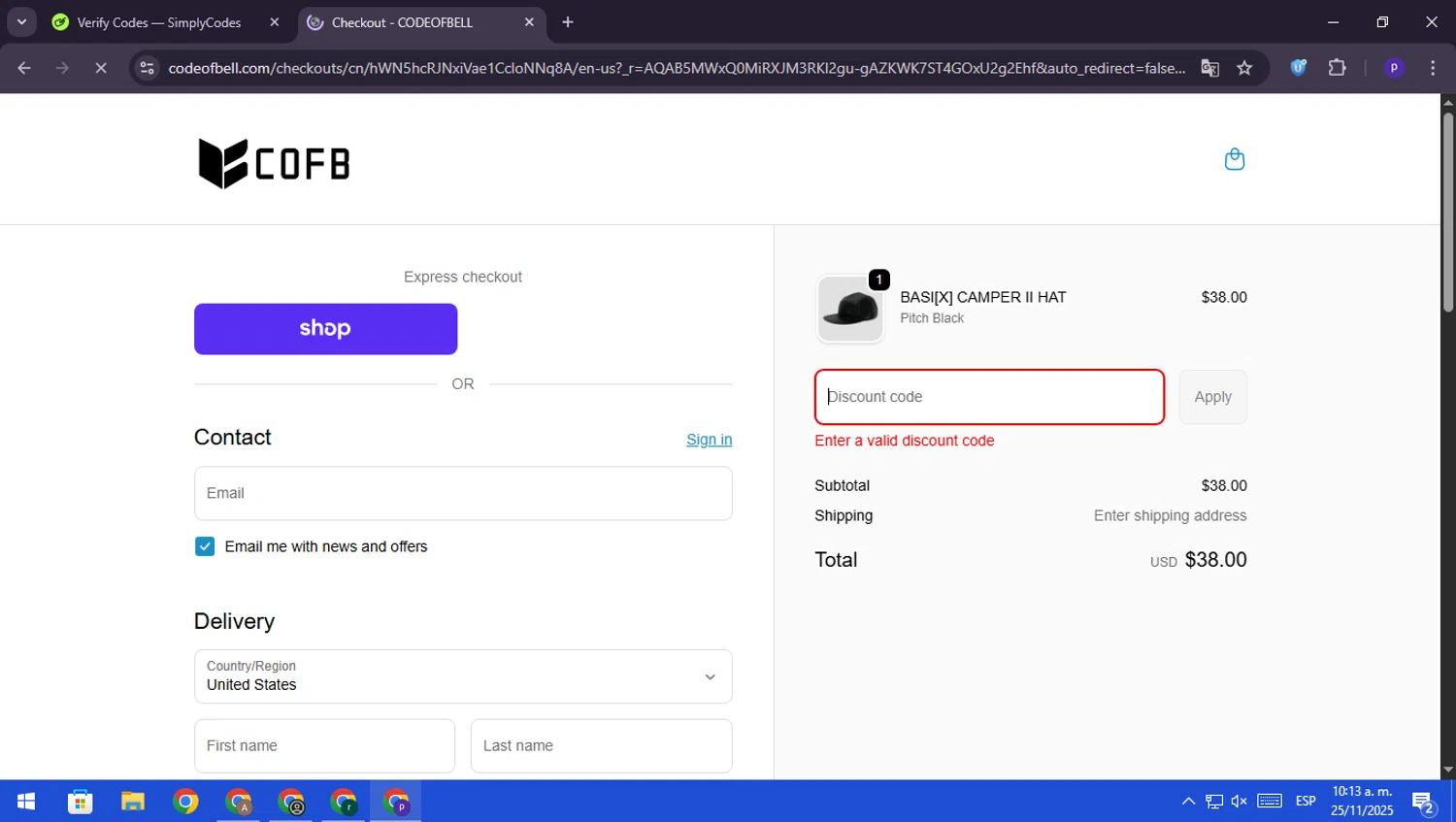Translate this page icon
The width and height of the screenshot is (1456, 822).
pos(1209,68)
